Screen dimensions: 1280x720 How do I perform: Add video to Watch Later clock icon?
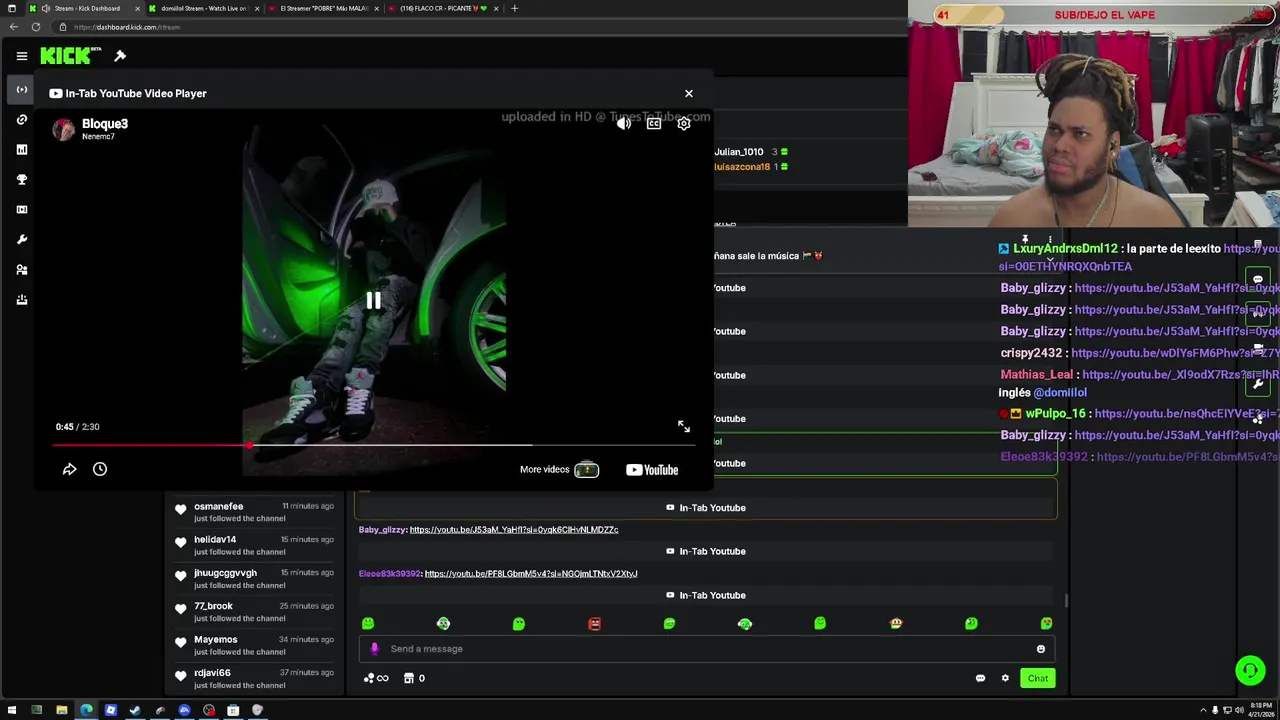[100, 469]
